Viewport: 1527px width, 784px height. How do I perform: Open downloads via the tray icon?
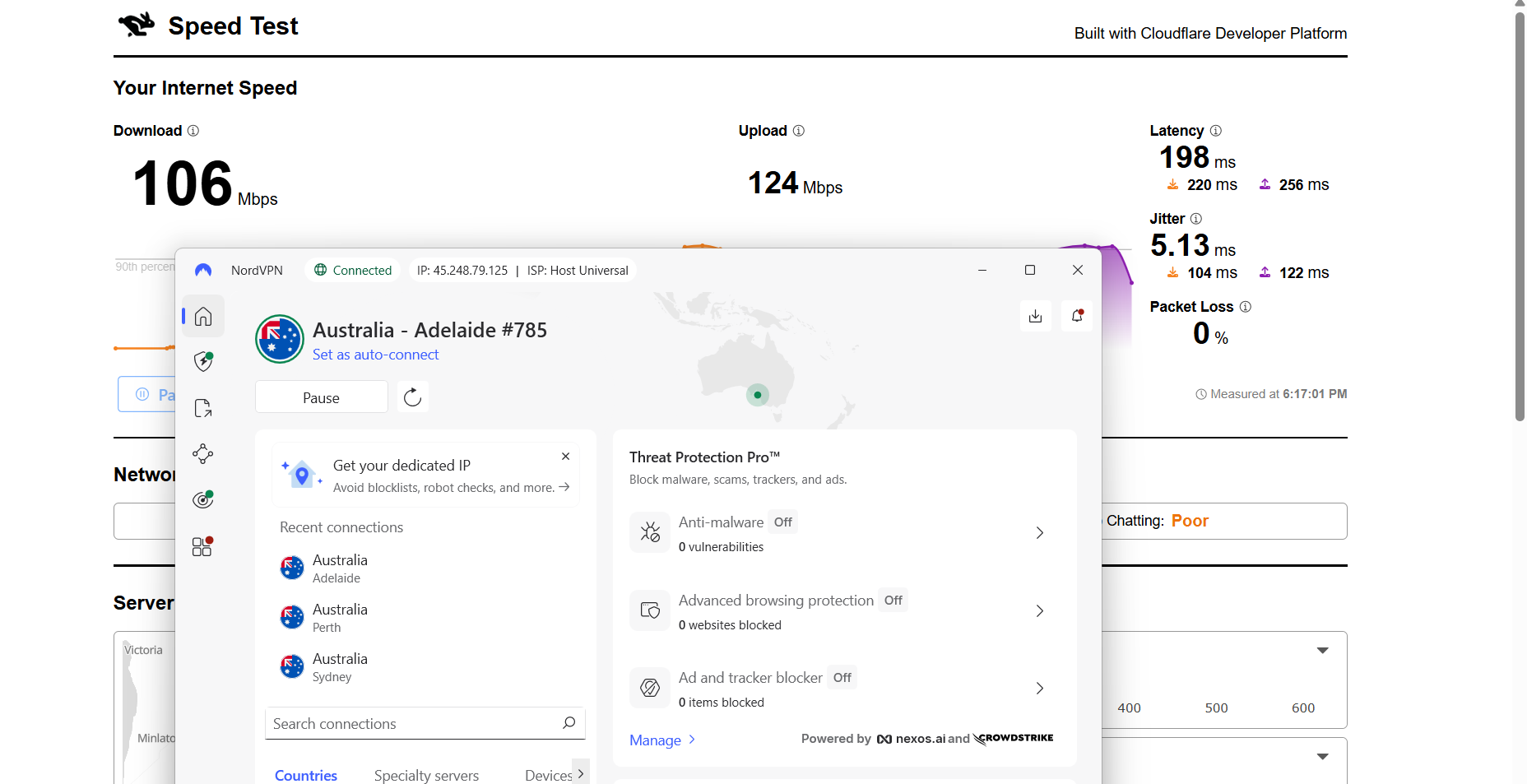[x=1035, y=316]
